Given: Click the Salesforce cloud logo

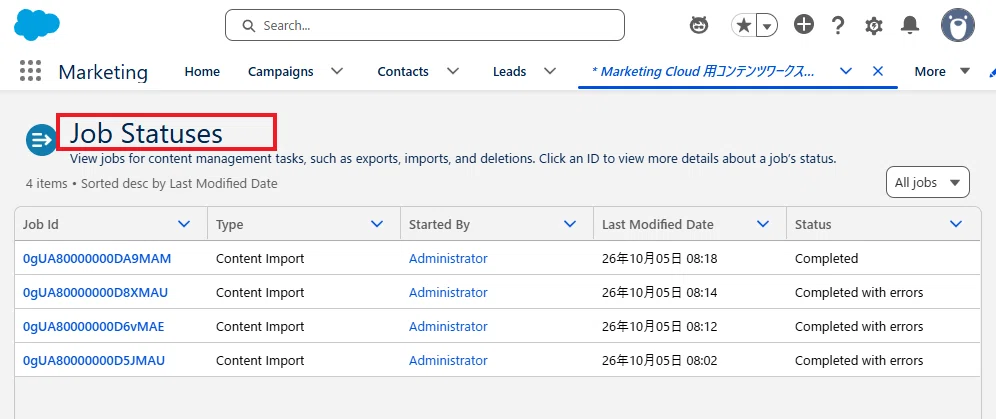Looking at the screenshot, I should click(x=37, y=25).
